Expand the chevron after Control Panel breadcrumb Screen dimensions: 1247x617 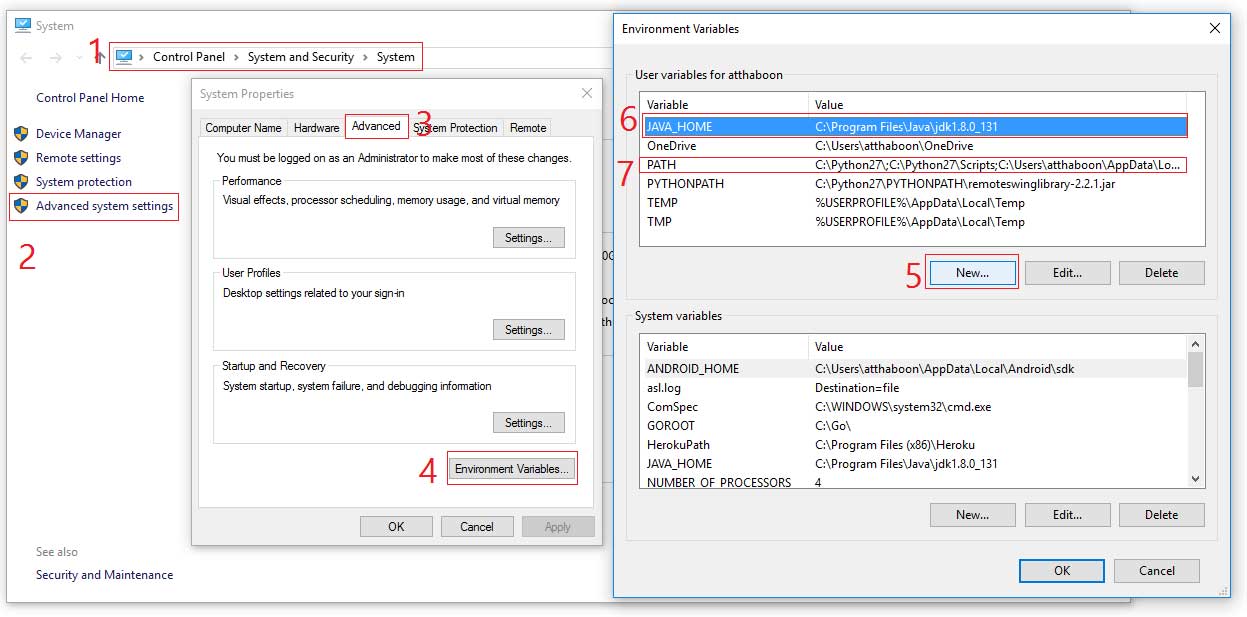click(237, 57)
